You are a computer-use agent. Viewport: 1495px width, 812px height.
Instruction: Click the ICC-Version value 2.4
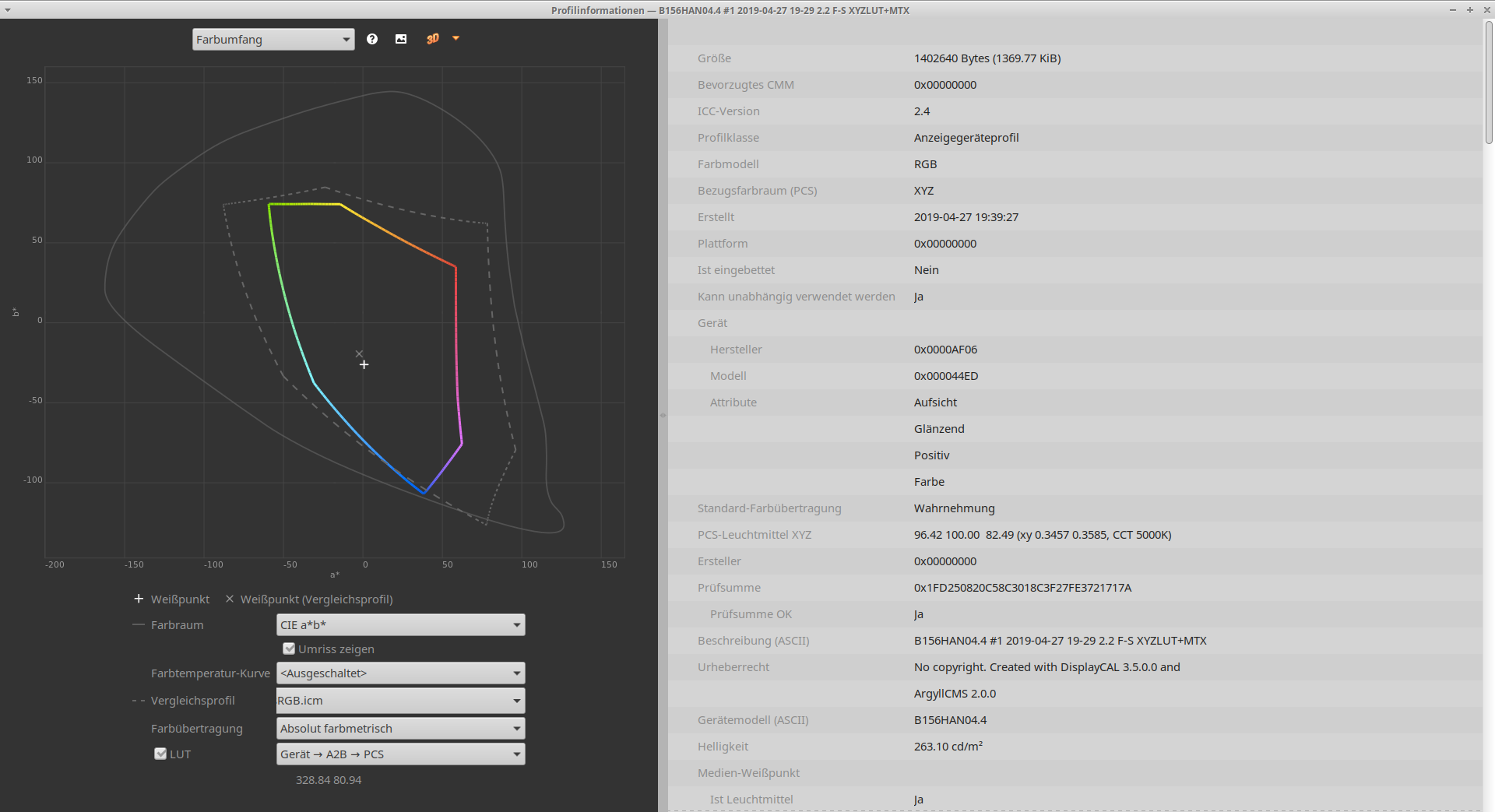pos(922,111)
